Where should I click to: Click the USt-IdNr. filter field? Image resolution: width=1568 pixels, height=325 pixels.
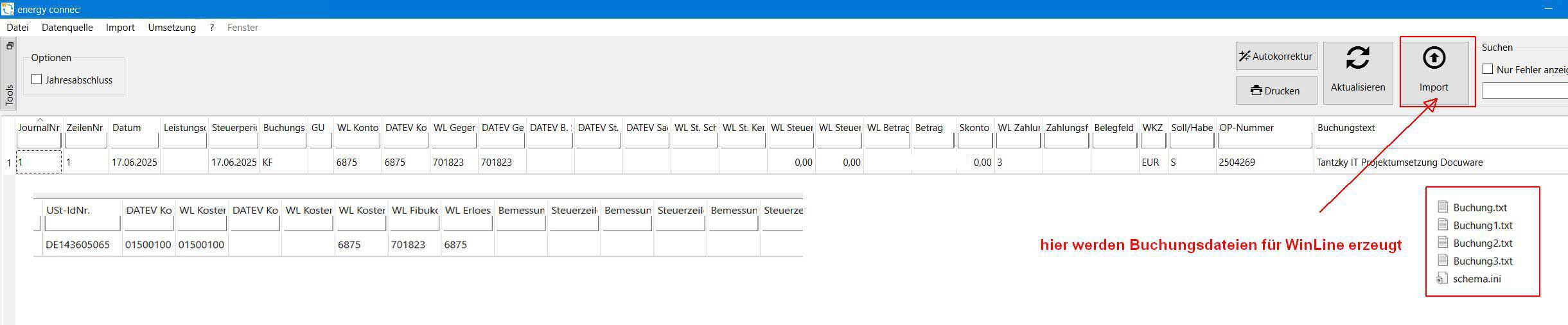pyautogui.click(x=82, y=224)
